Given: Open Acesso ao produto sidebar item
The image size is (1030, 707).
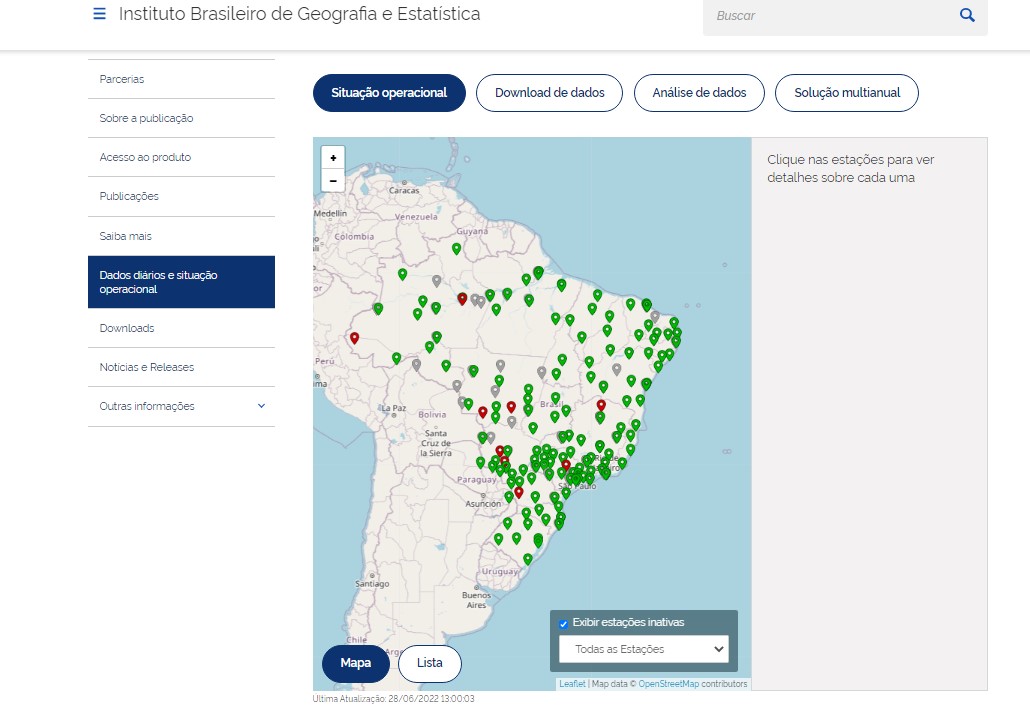Looking at the screenshot, I should [x=181, y=157].
